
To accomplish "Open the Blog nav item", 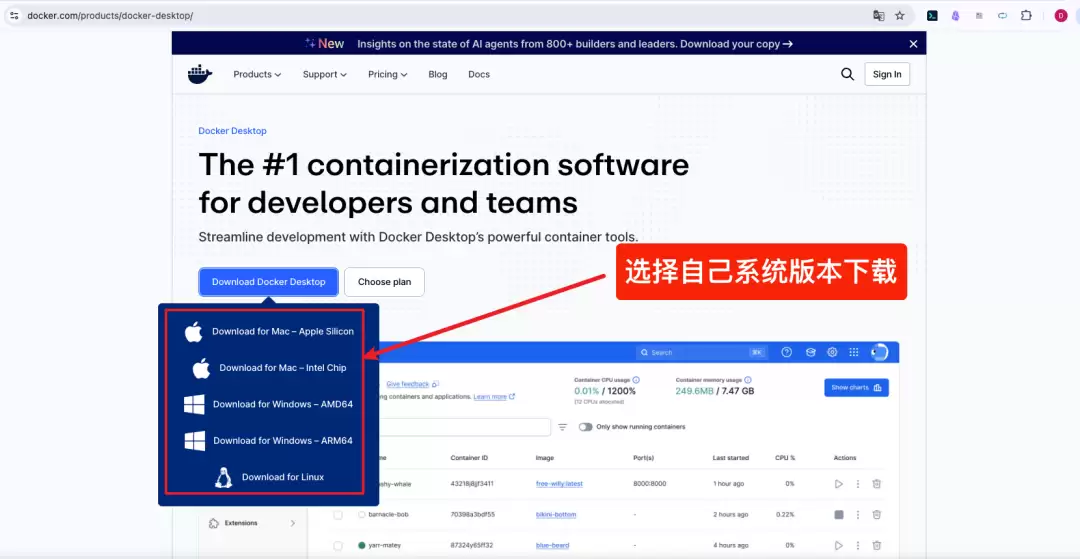I will click(438, 74).
